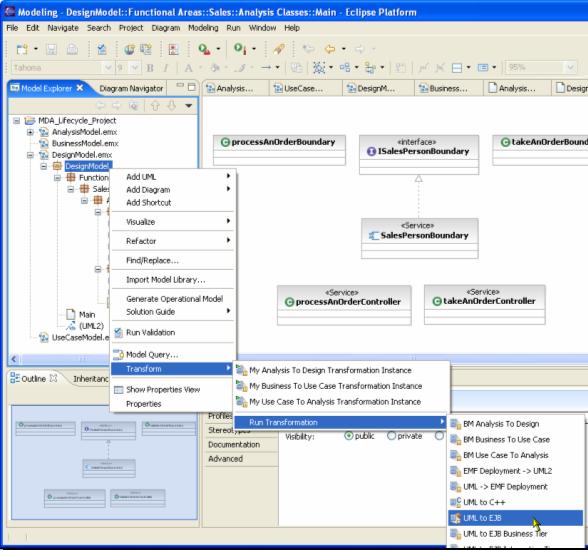Click the ISalesPersonBoundary interface icon
The height and width of the screenshot is (550, 588).
click(371, 151)
